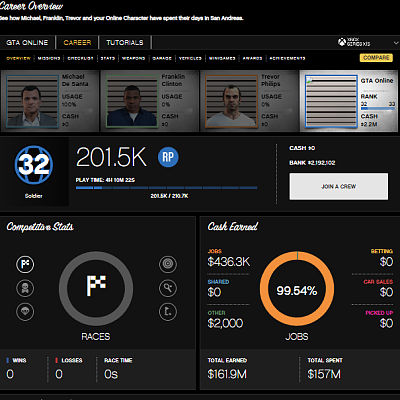The image size is (400, 400).
Task: Switch to the Tutorials tab
Action: coord(125,43)
